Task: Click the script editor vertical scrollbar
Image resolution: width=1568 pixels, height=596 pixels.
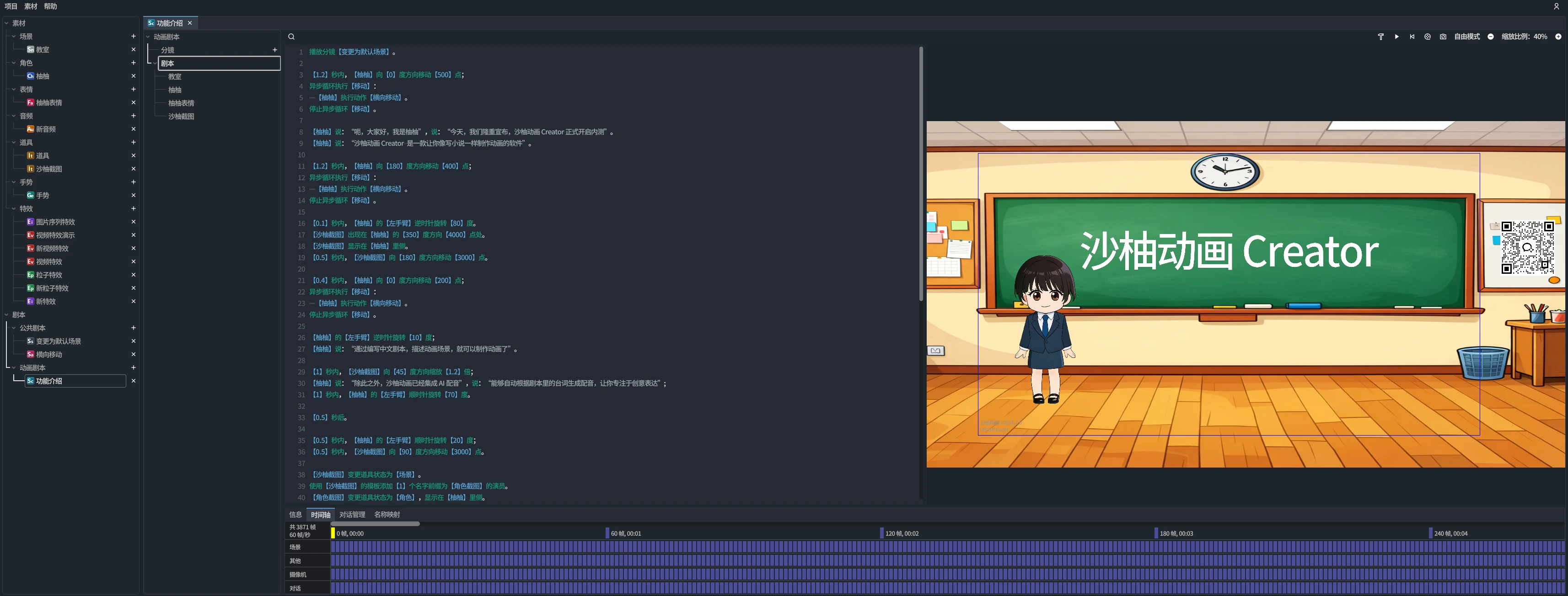Action: coord(921,174)
